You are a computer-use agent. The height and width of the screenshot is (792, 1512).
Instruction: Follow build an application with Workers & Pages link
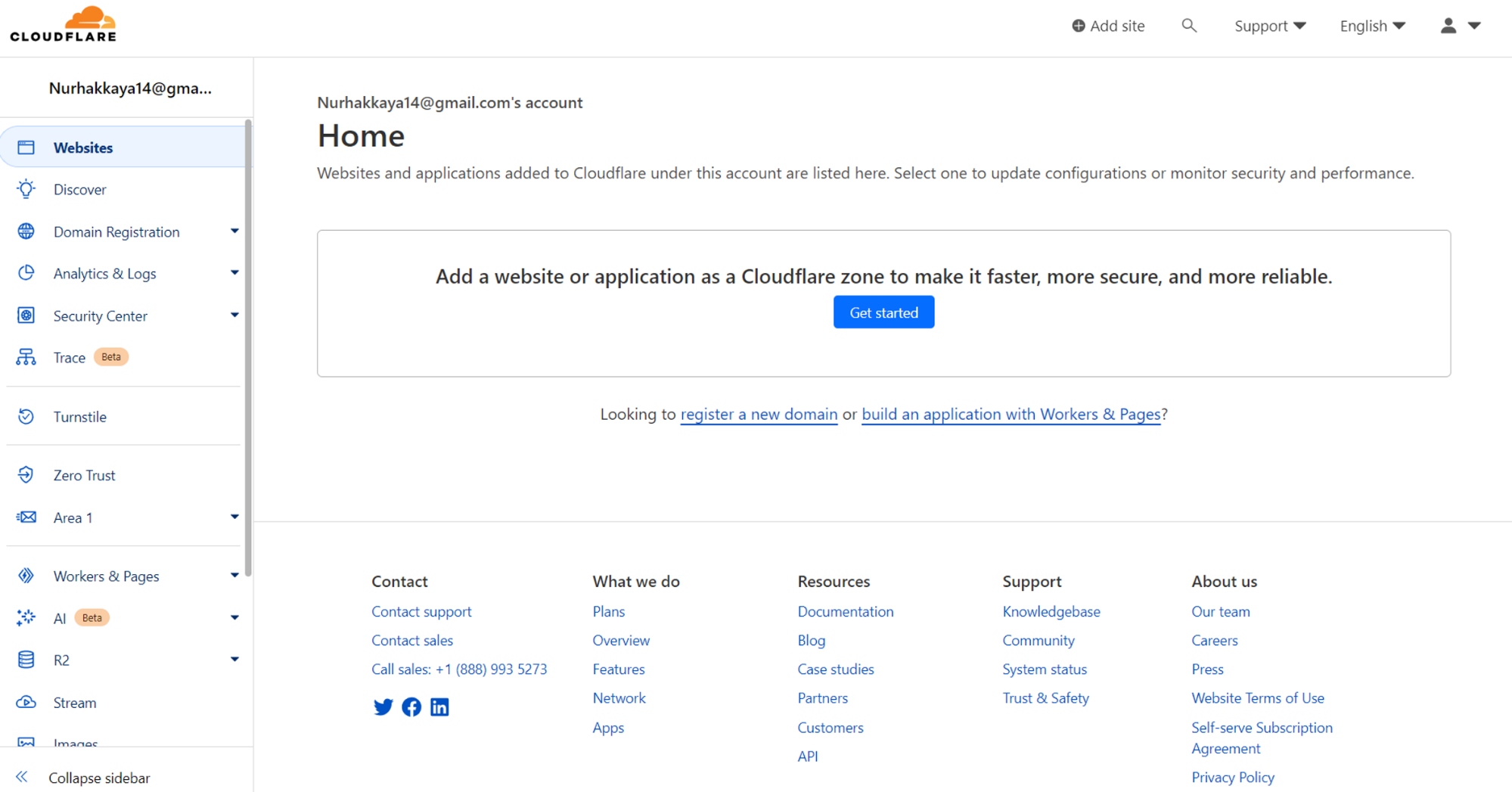point(1011,414)
